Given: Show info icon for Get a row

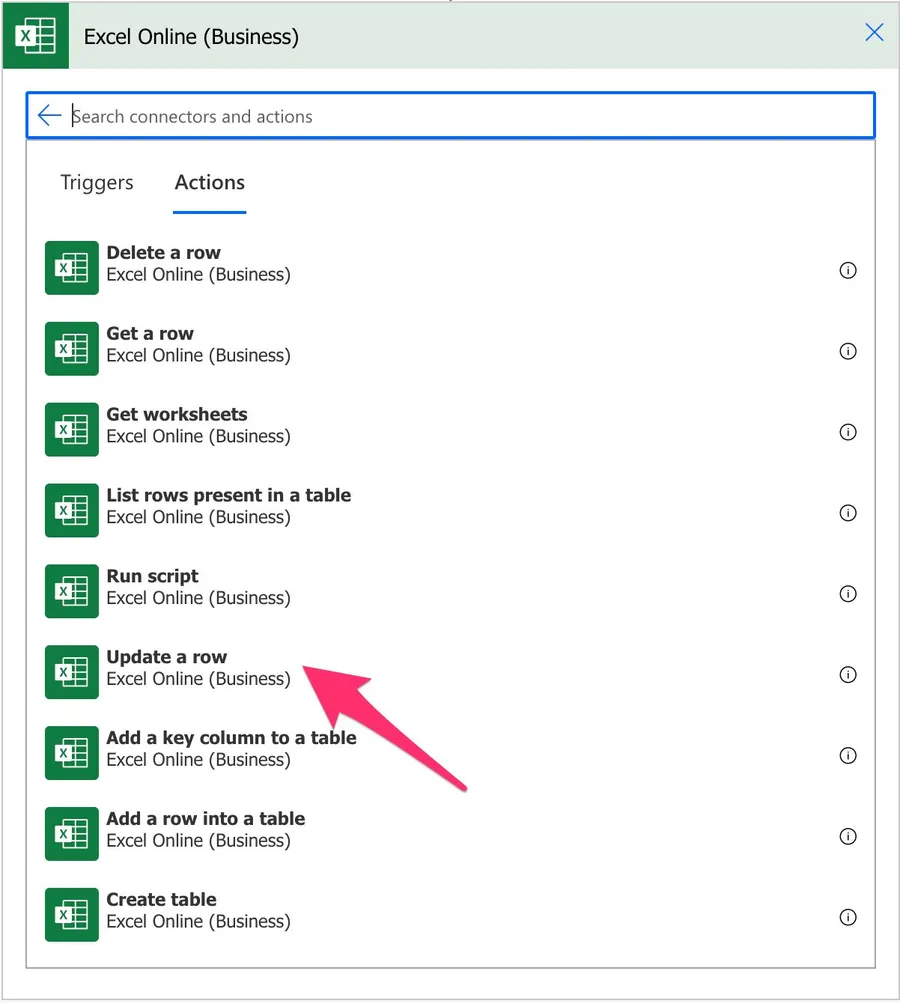Looking at the screenshot, I should (x=848, y=351).
